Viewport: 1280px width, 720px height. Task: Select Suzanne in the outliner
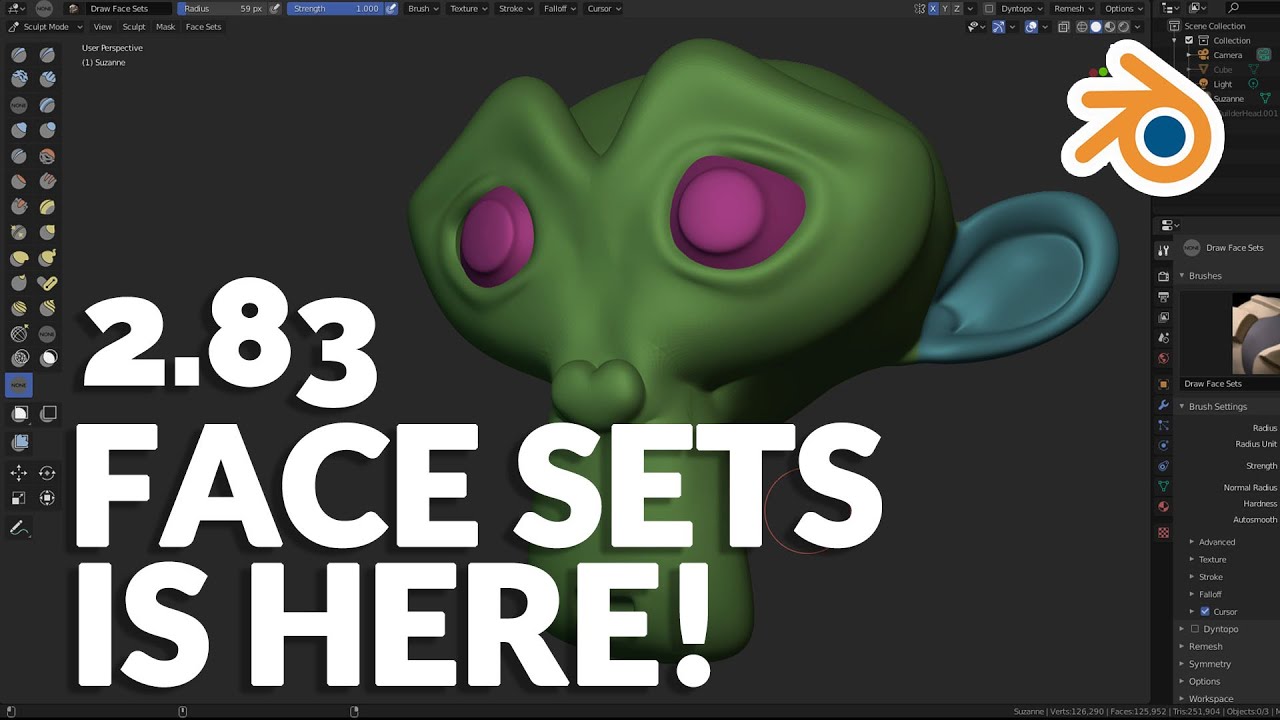click(1228, 99)
